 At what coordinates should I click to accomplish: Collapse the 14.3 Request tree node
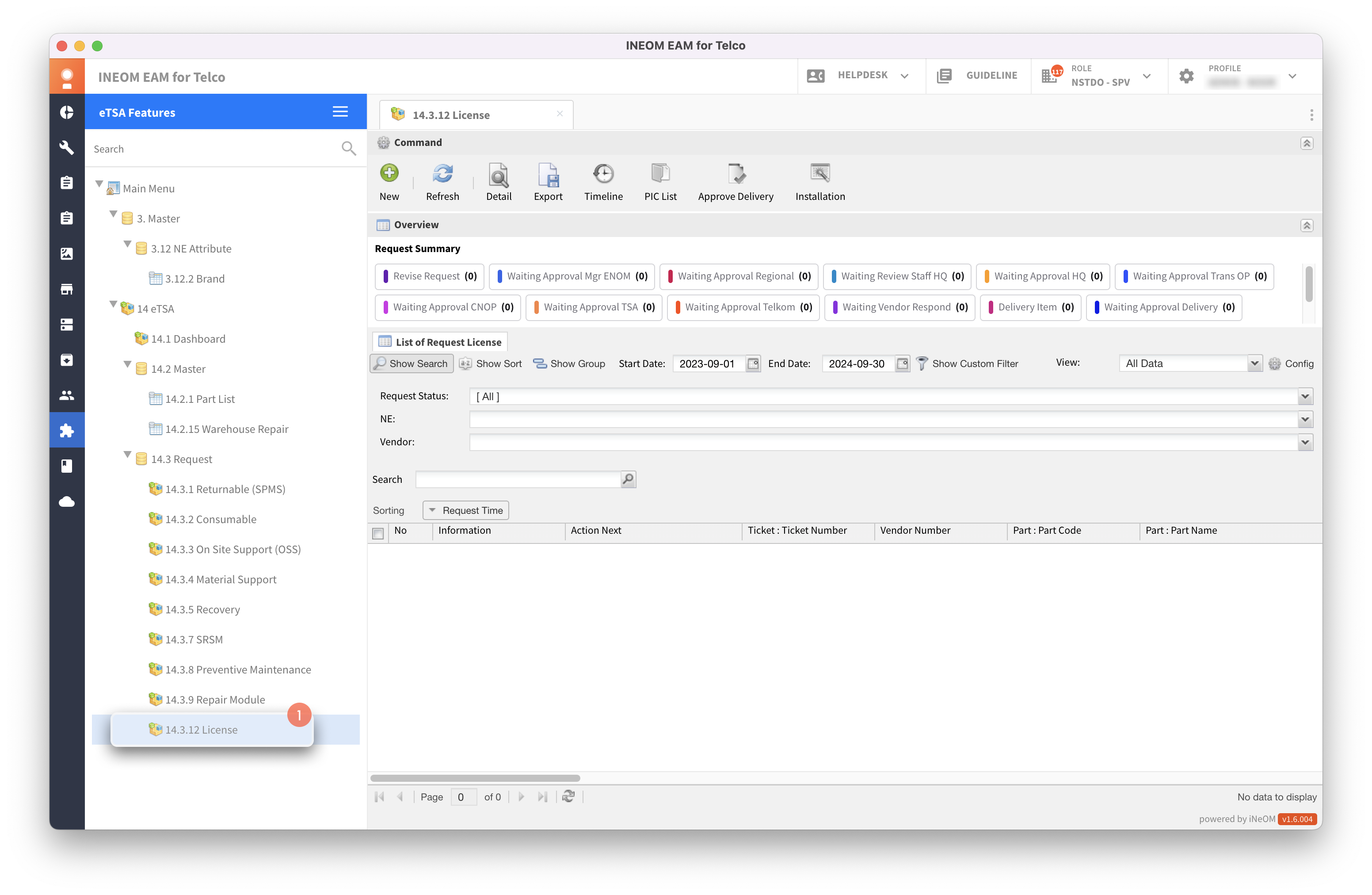tap(127, 455)
